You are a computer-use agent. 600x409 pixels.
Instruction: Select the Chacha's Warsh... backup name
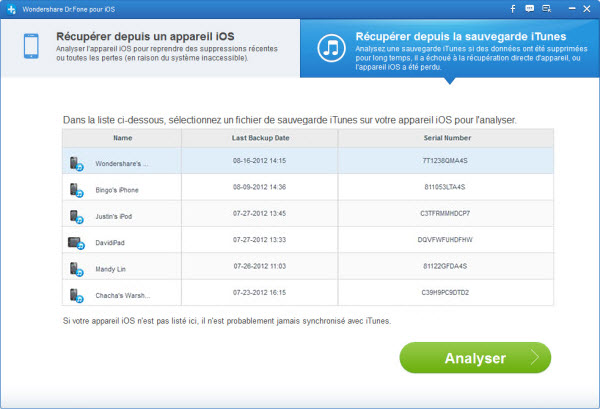122,296
